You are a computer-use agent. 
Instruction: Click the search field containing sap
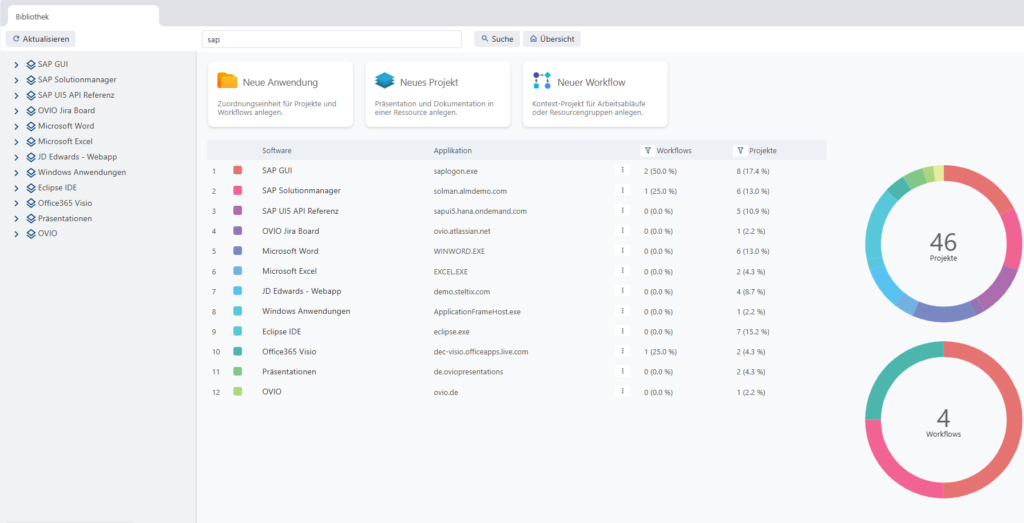tap(332, 39)
